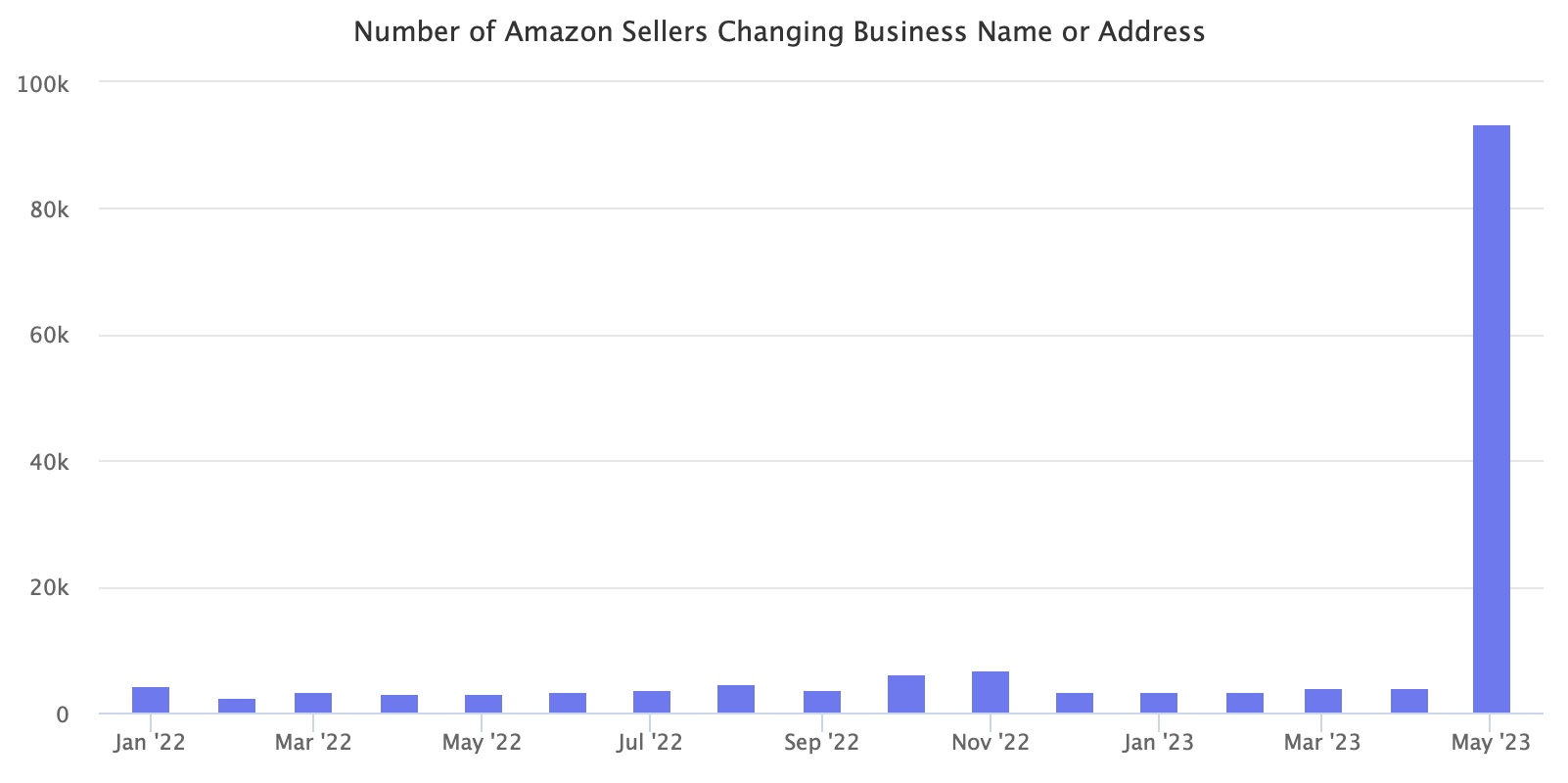Image resolution: width=1568 pixels, height=783 pixels.
Task: Click the Dec '22 bar
Action: click(x=1075, y=703)
